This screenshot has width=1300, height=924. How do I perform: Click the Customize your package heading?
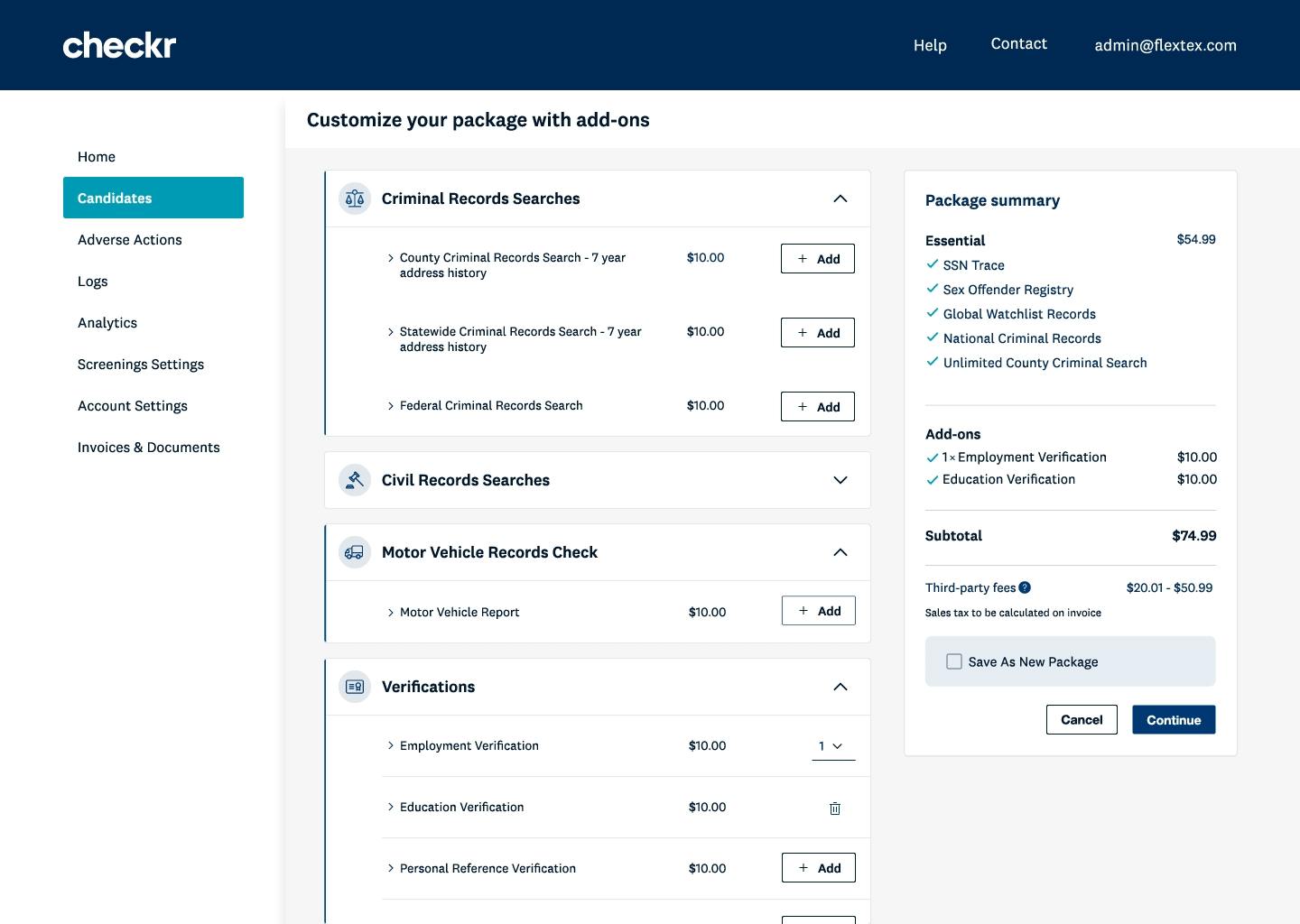pos(478,120)
